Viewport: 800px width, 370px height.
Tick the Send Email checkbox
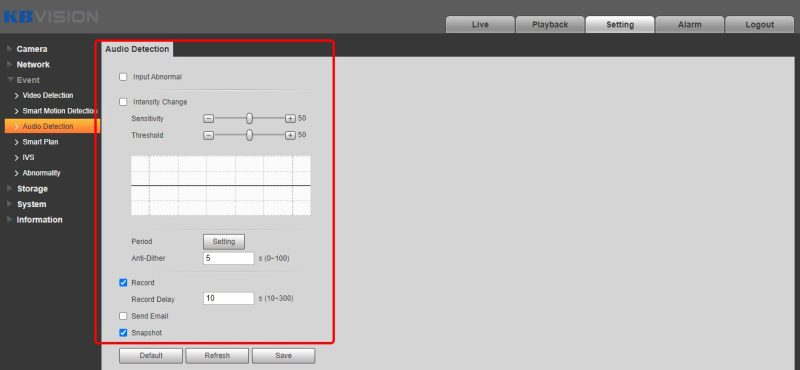(123, 316)
